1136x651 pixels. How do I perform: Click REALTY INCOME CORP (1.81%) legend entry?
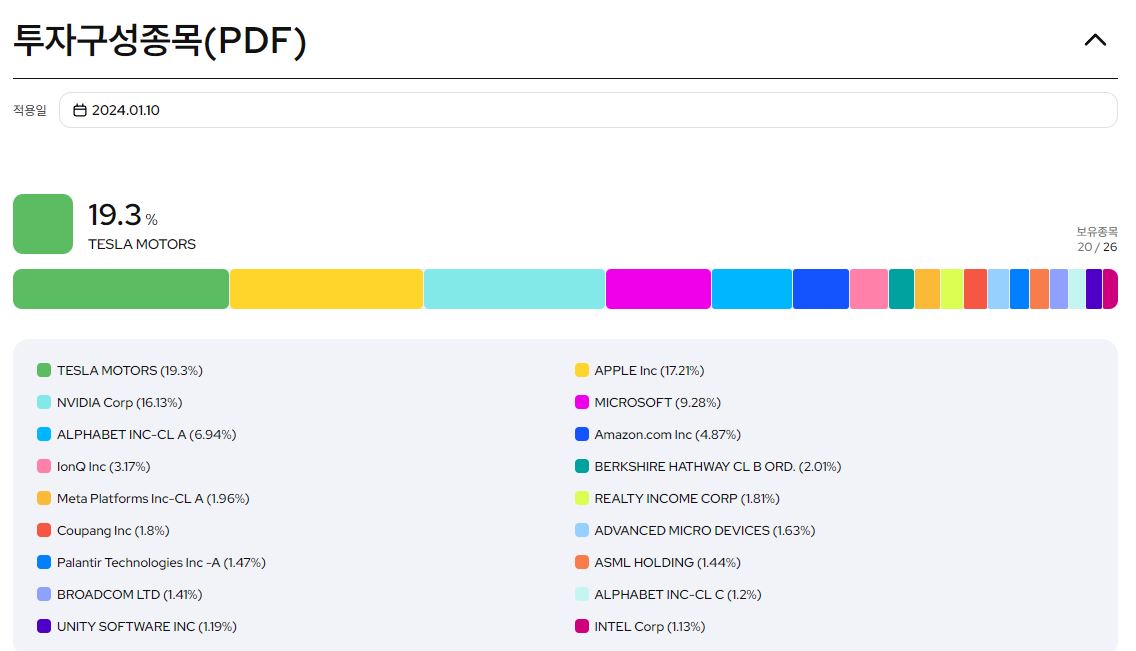677,498
